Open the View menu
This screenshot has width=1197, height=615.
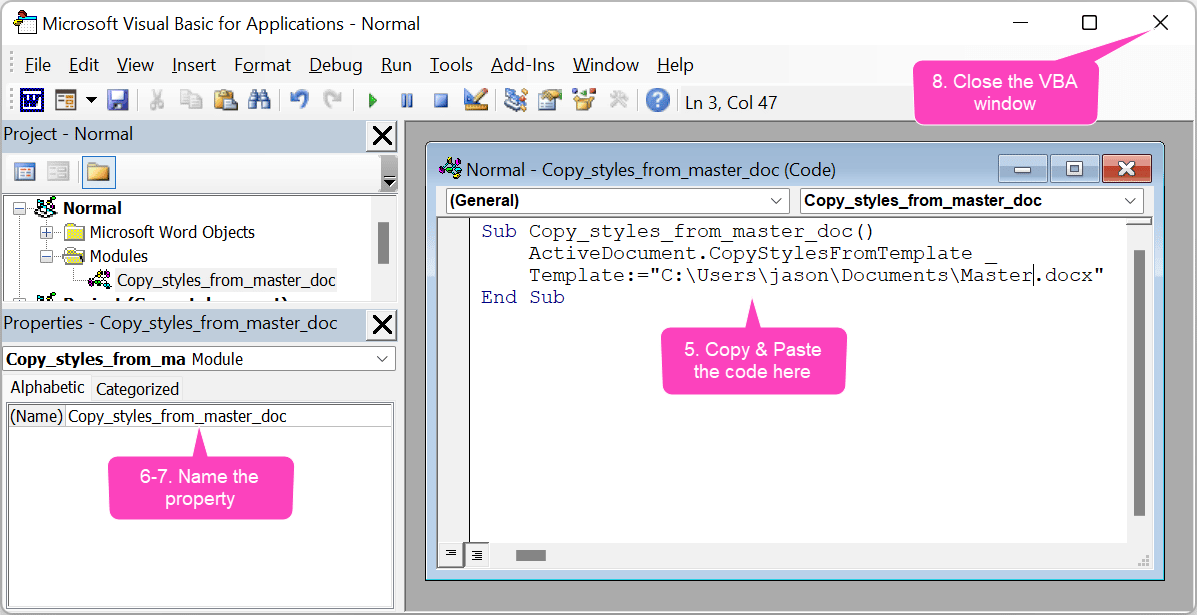click(x=135, y=65)
